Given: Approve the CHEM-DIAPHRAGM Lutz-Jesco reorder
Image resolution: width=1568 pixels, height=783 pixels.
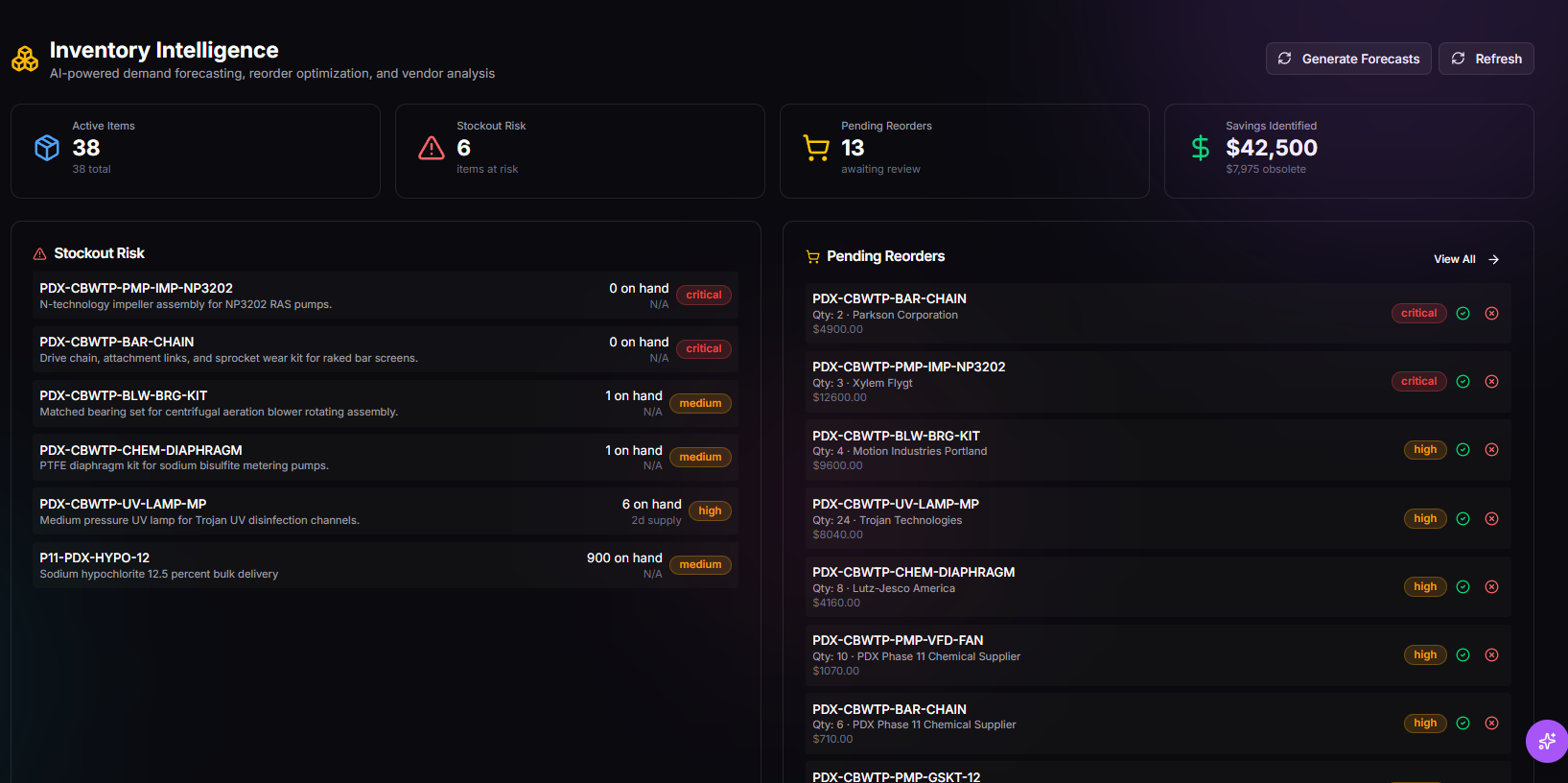Looking at the screenshot, I should point(1463,587).
